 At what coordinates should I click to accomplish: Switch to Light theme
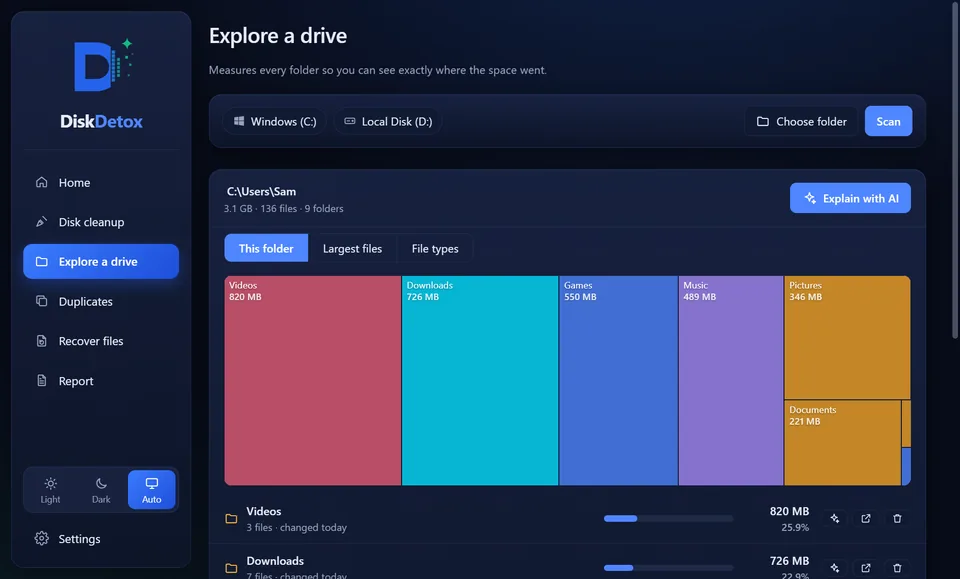[50, 490]
